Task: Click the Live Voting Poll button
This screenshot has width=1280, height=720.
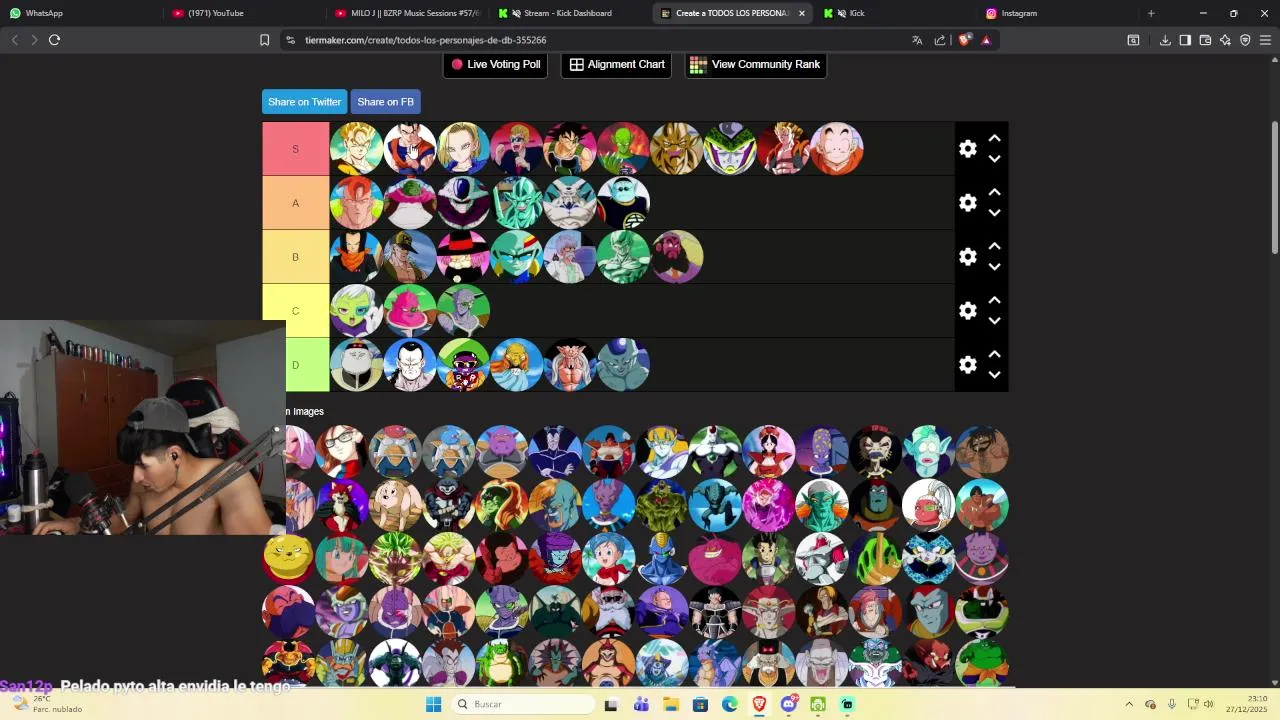Action: pos(495,64)
